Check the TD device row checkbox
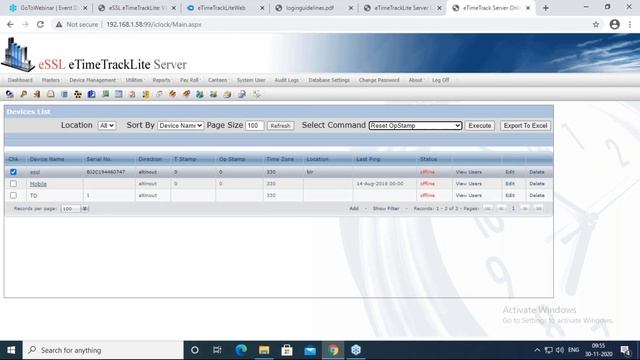 click(13, 196)
